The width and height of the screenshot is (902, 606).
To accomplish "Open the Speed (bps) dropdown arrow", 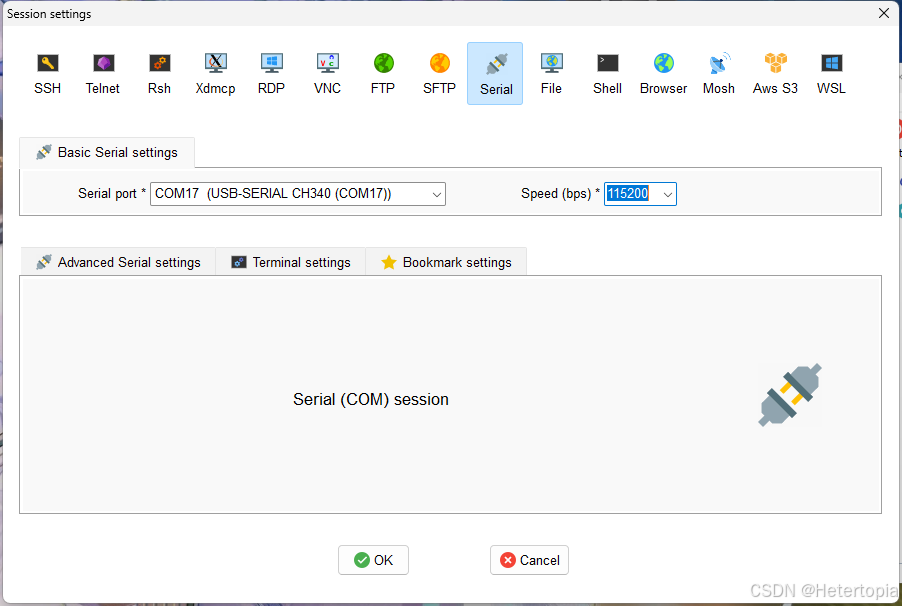I will [668, 195].
